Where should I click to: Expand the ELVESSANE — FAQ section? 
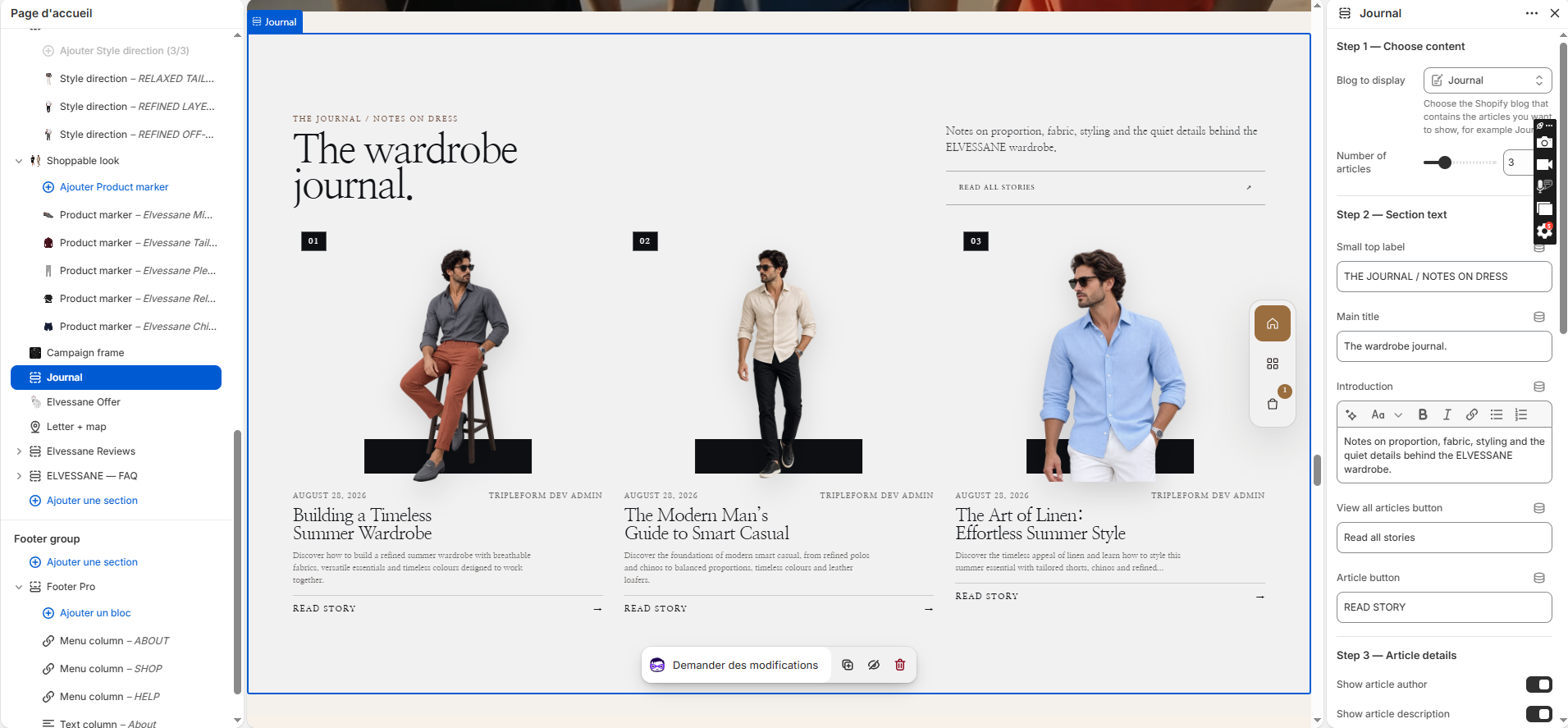pos(19,476)
